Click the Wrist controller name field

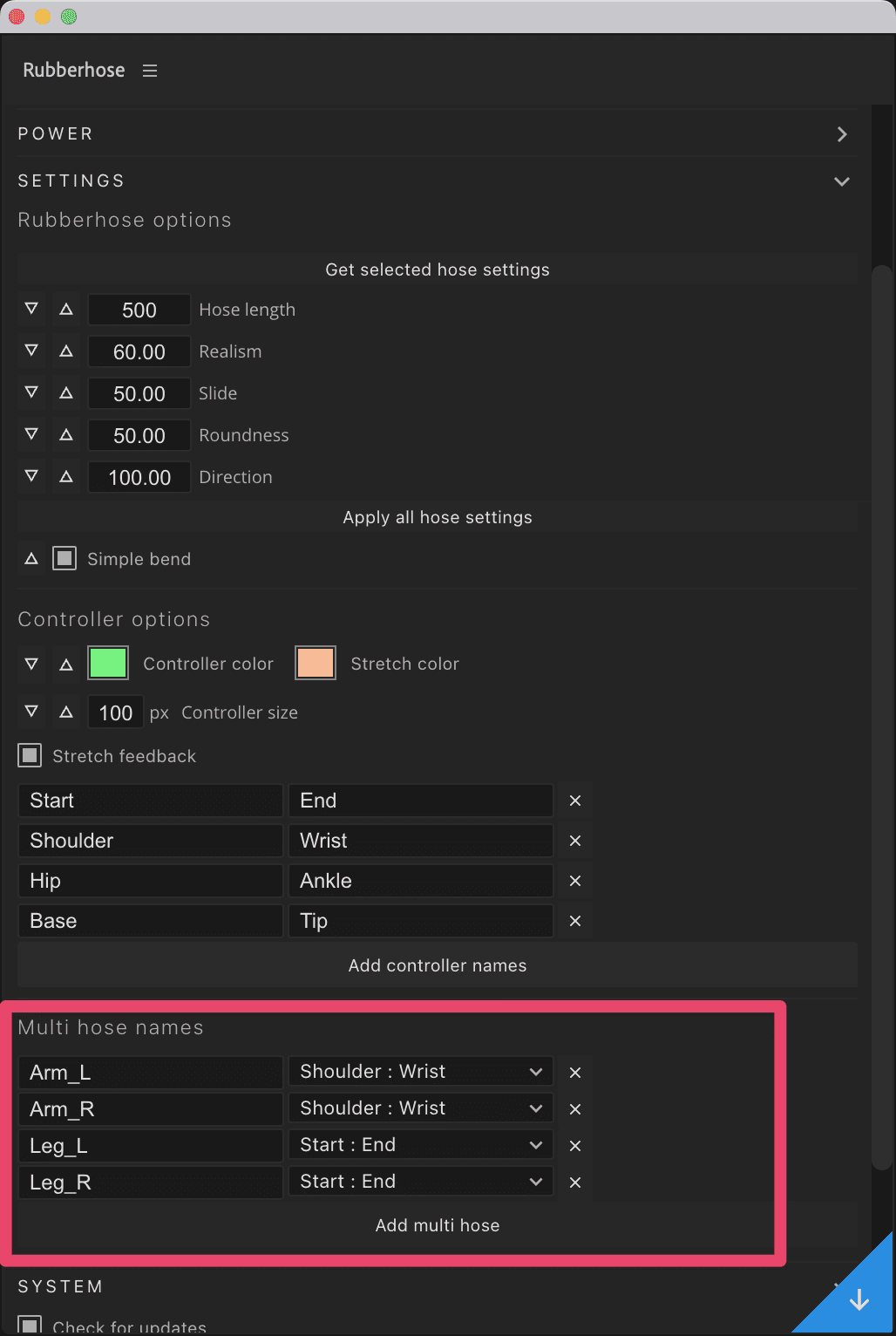point(421,841)
